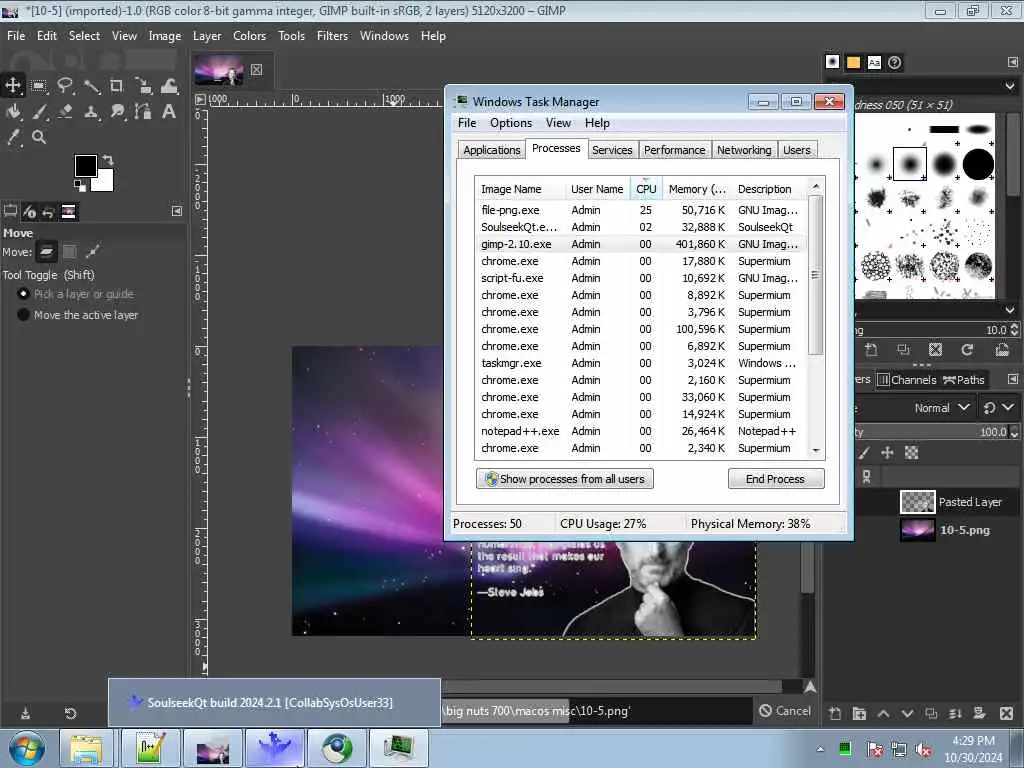Reset colors to default black and white
The height and width of the screenshot is (768, 1024).
[80, 186]
